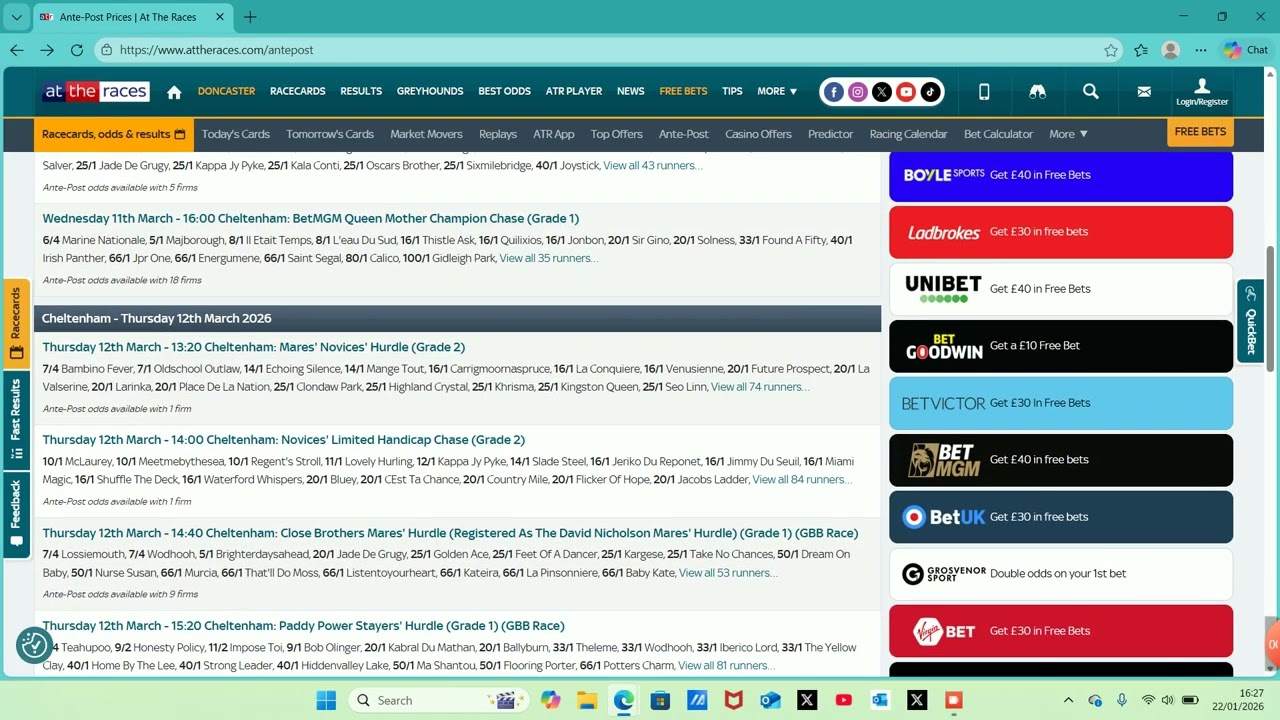Open GREYHOUNDS in top navigation
This screenshot has width=1280, height=720.
pos(430,91)
